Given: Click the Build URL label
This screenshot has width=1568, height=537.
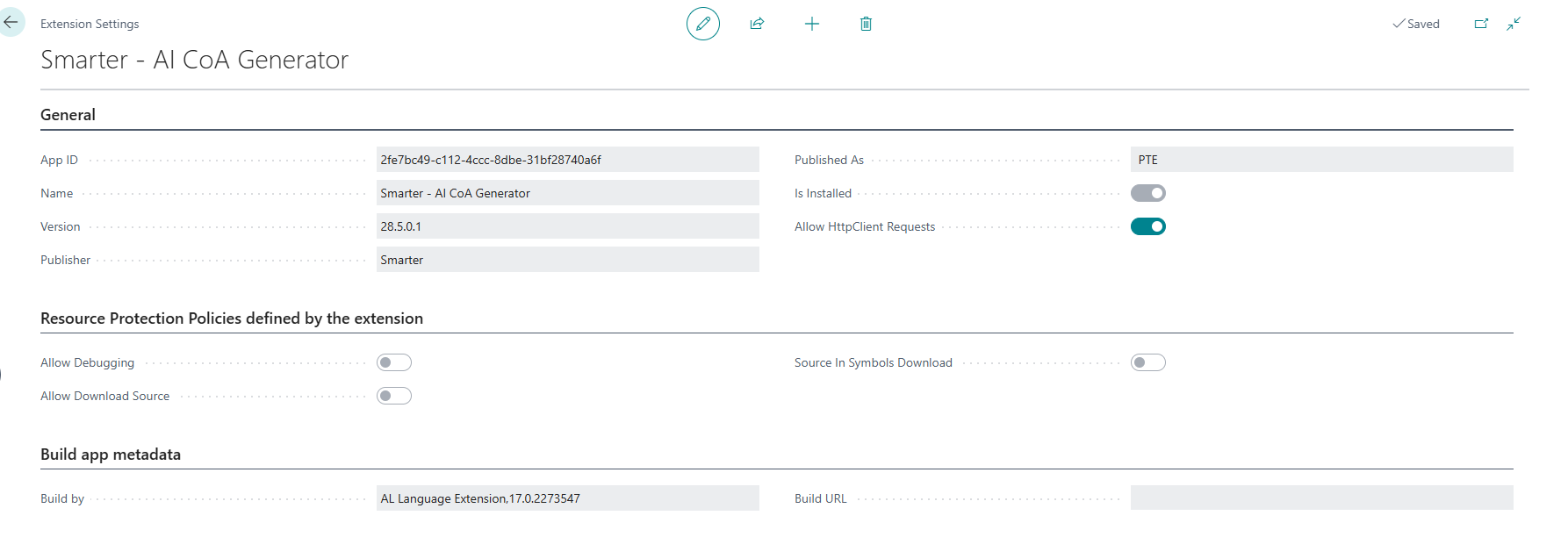Looking at the screenshot, I should [x=821, y=498].
